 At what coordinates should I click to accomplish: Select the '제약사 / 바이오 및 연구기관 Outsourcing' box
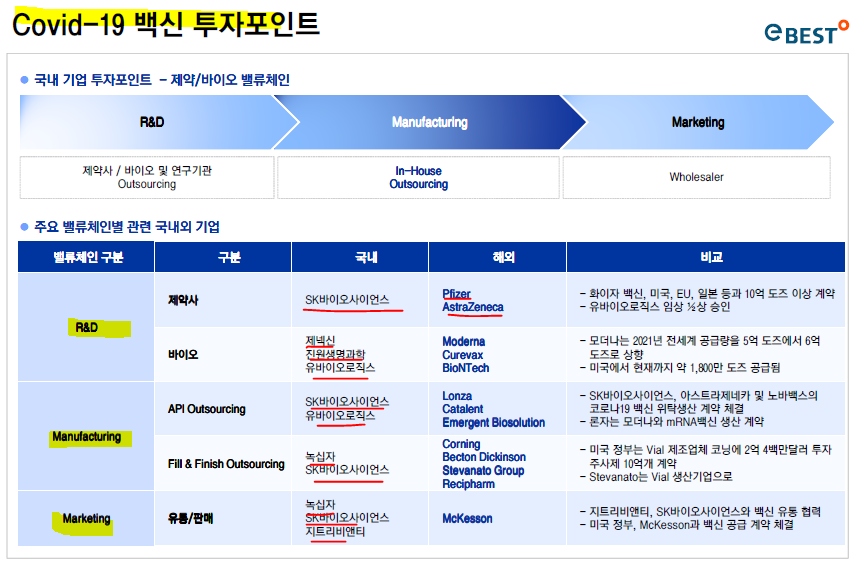click(x=147, y=177)
